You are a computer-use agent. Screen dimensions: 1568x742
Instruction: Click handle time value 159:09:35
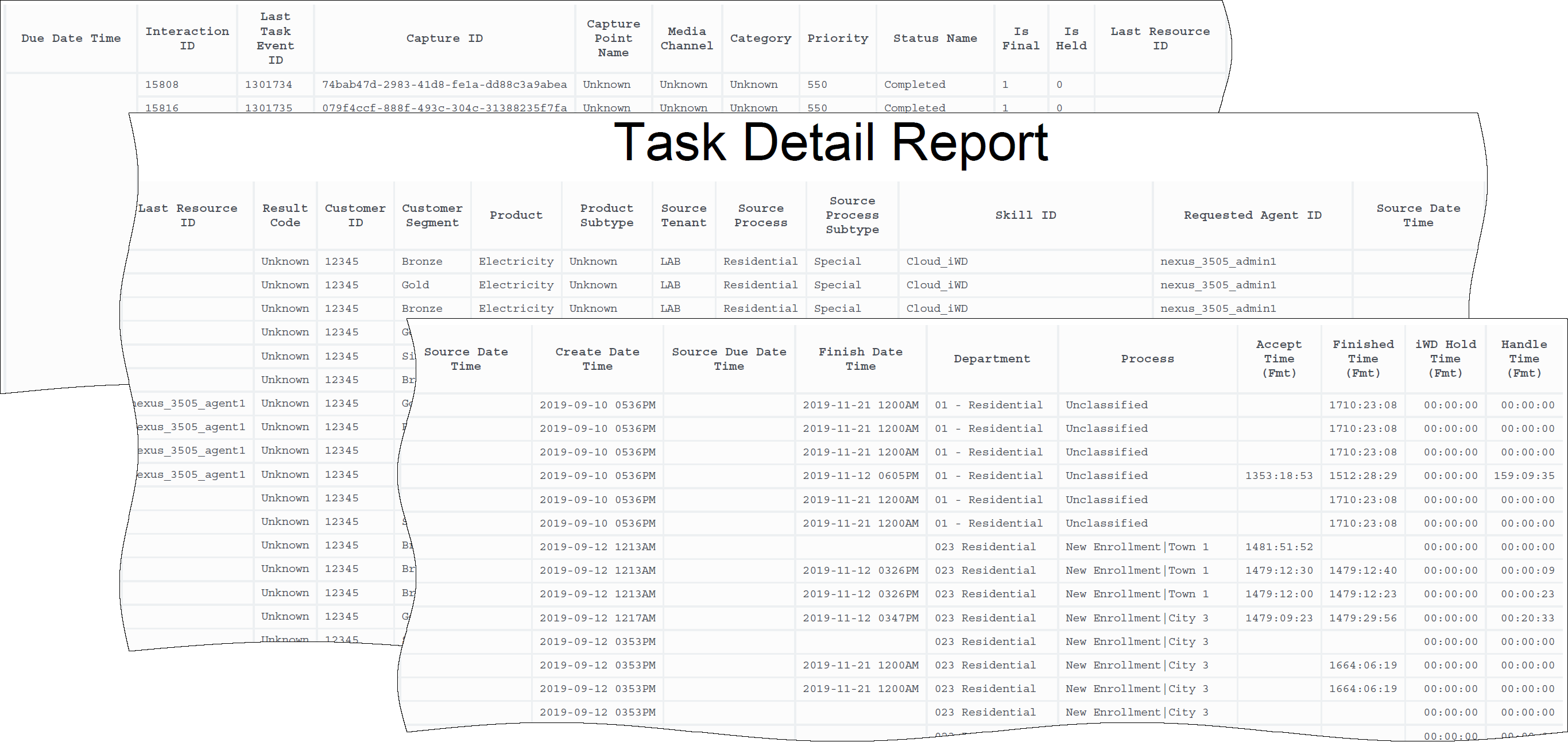point(1524,476)
